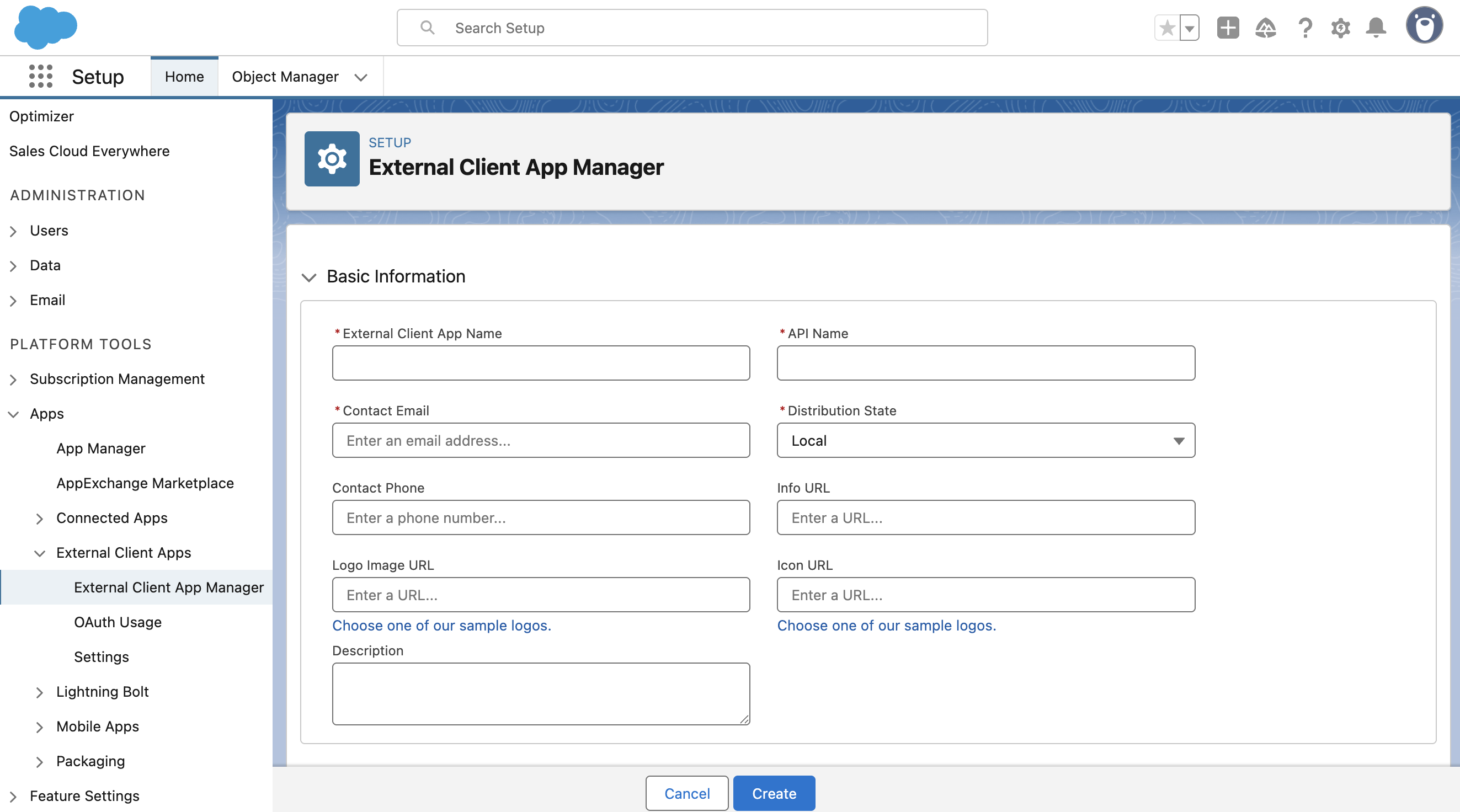The width and height of the screenshot is (1460, 812).
Task: Open the Distribution State dropdown
Action: (x=985, y=440)
